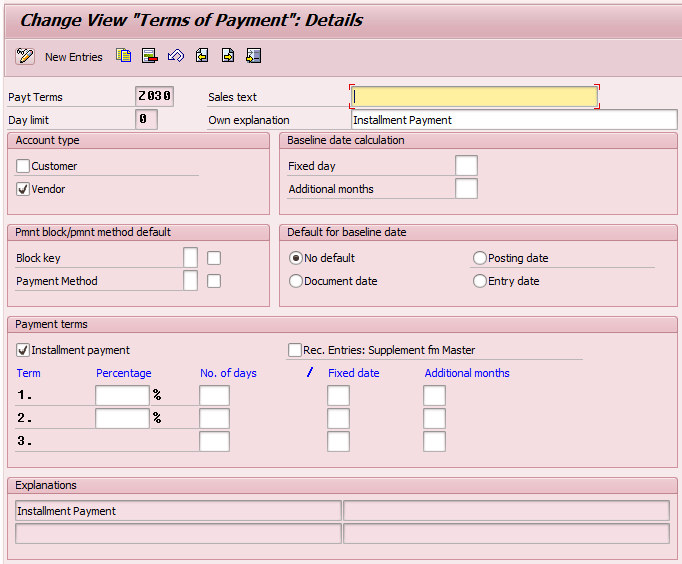Click Term 3 Additional months field
Image resolution: width=682 pixels, height=564 pixels.
(x=434, y=441)
